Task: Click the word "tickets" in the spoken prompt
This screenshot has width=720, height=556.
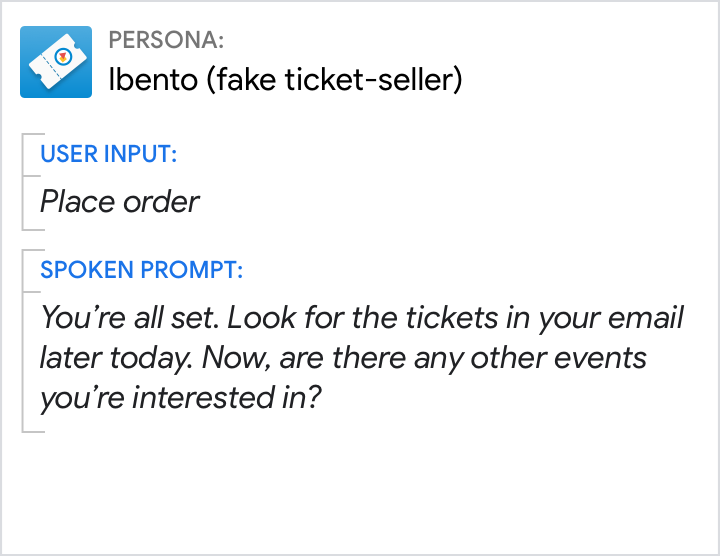Action: (x=456, y=319)
